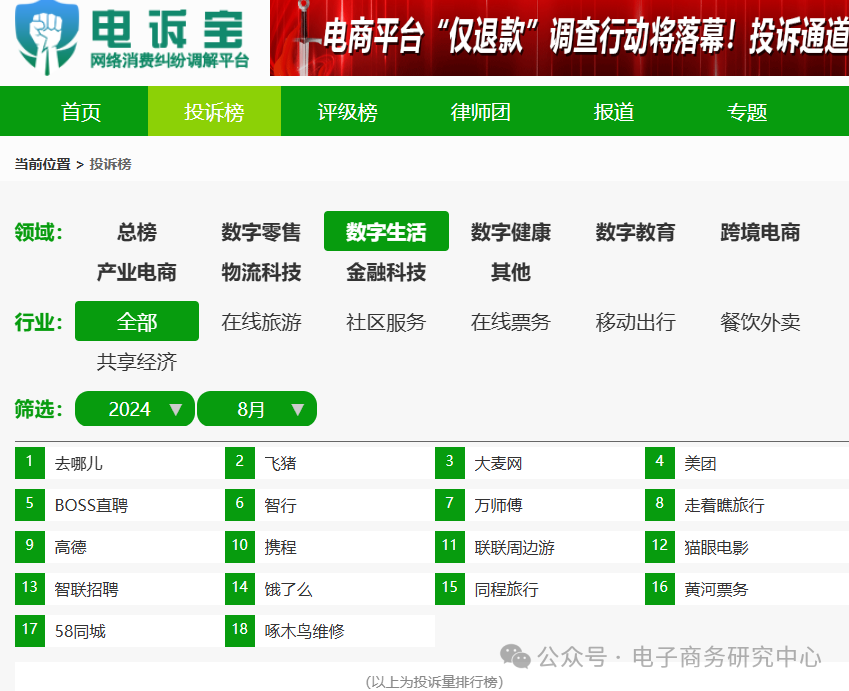This screenshot has height=691, width=849.
Task: Click the highlighted 数字生活 filter button
Action: [386, 231]
